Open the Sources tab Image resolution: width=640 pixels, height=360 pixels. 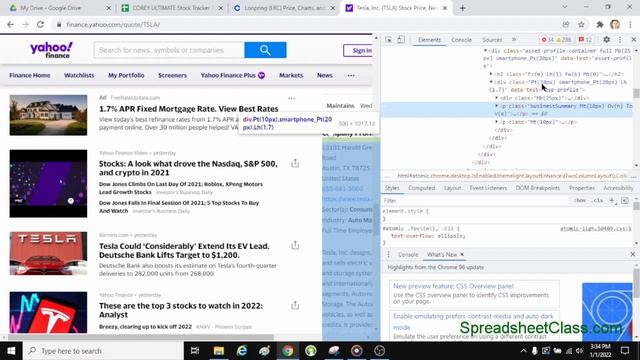coord(492,40)
